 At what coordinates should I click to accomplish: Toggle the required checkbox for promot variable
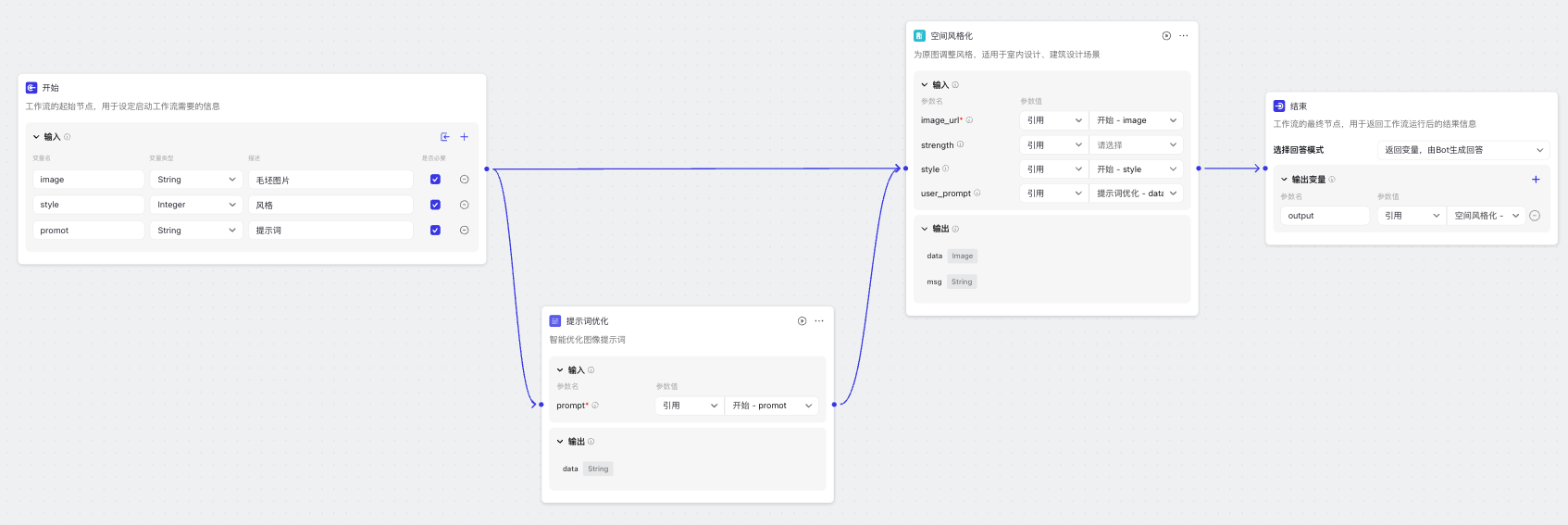pos(435,231)
